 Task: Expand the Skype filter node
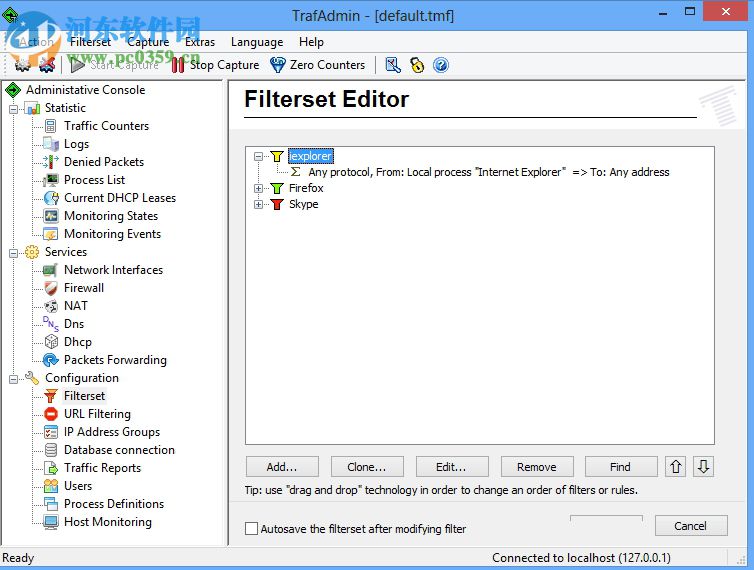[258, 204]
